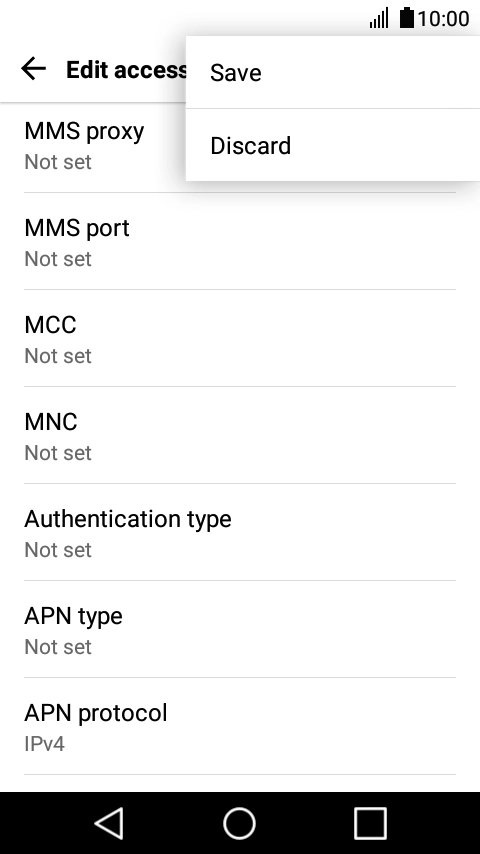Tap the Edit access point title
Viewport: 480px width, 854px height.
126,70
